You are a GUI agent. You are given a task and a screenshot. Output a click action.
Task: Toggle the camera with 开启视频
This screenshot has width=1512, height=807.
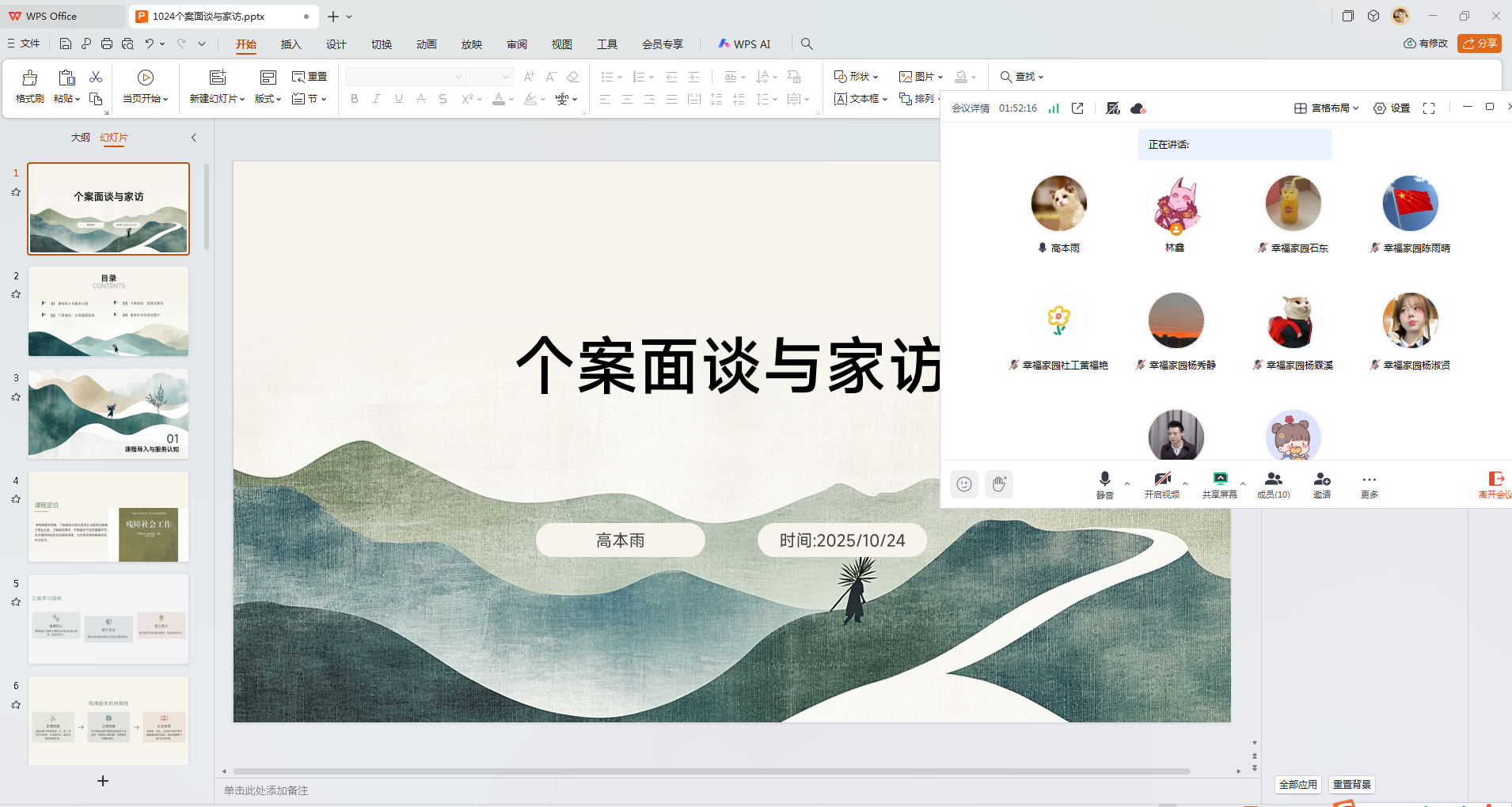click(1161, 479)
